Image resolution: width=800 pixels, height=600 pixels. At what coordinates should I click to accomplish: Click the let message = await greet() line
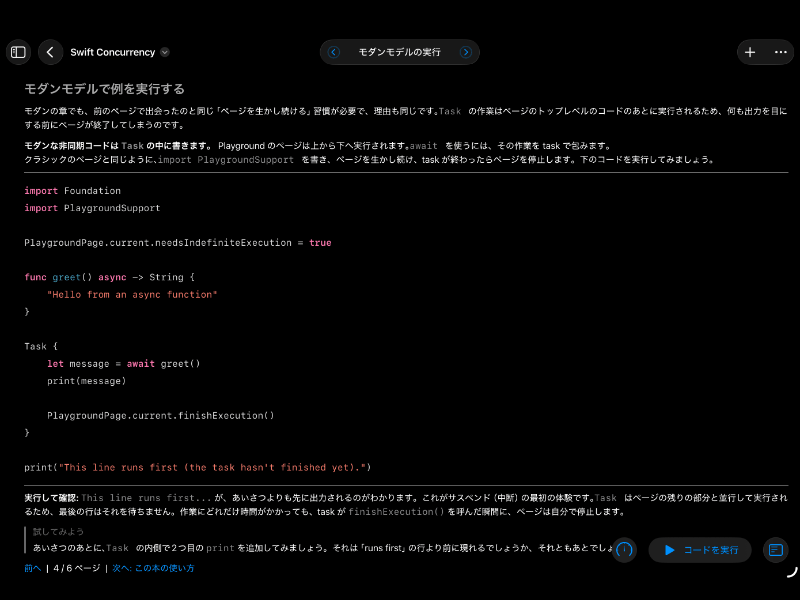pyautogui.click(x=123, y=364)
